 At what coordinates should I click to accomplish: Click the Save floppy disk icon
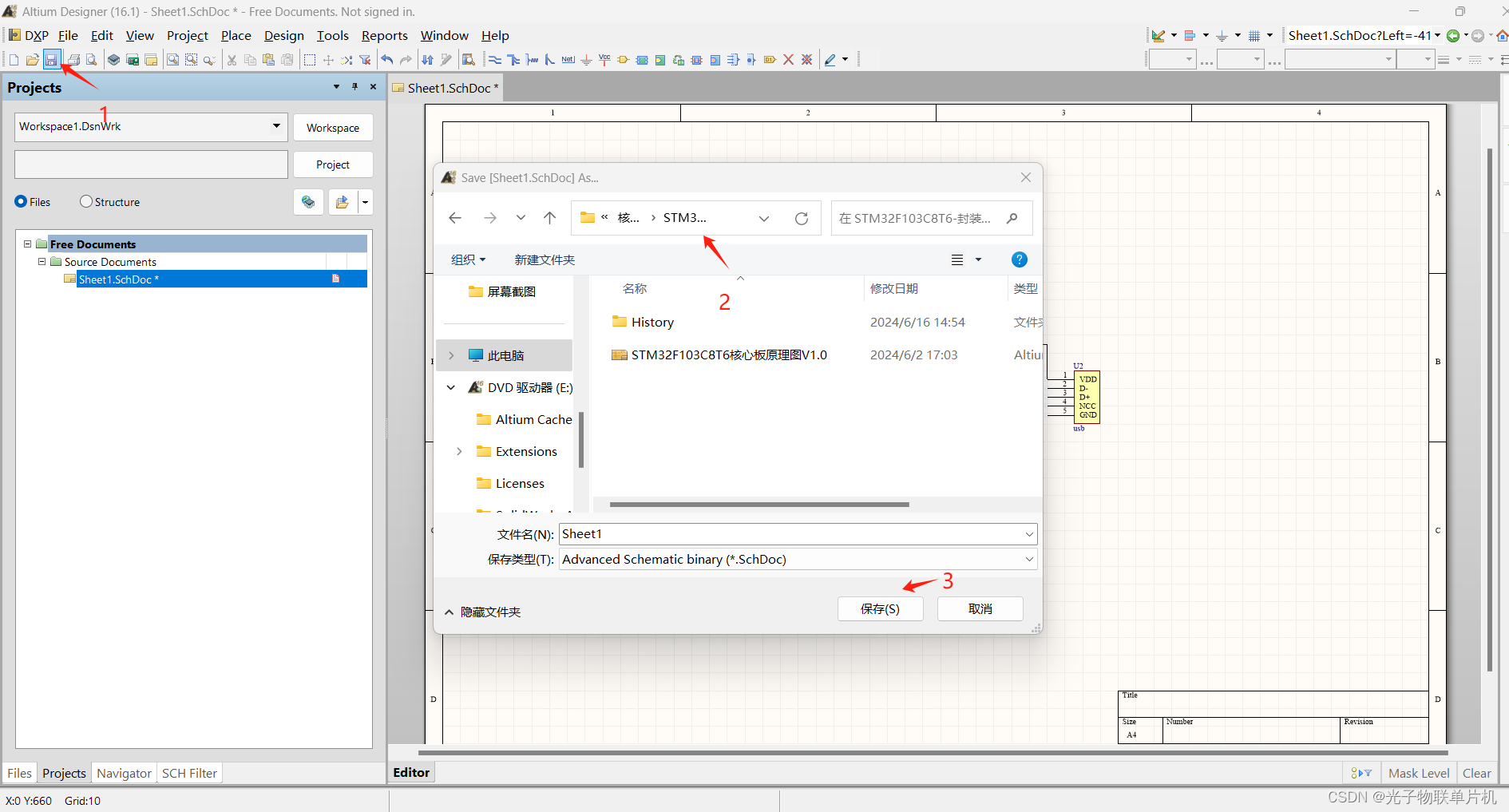[x=51, y=60]
